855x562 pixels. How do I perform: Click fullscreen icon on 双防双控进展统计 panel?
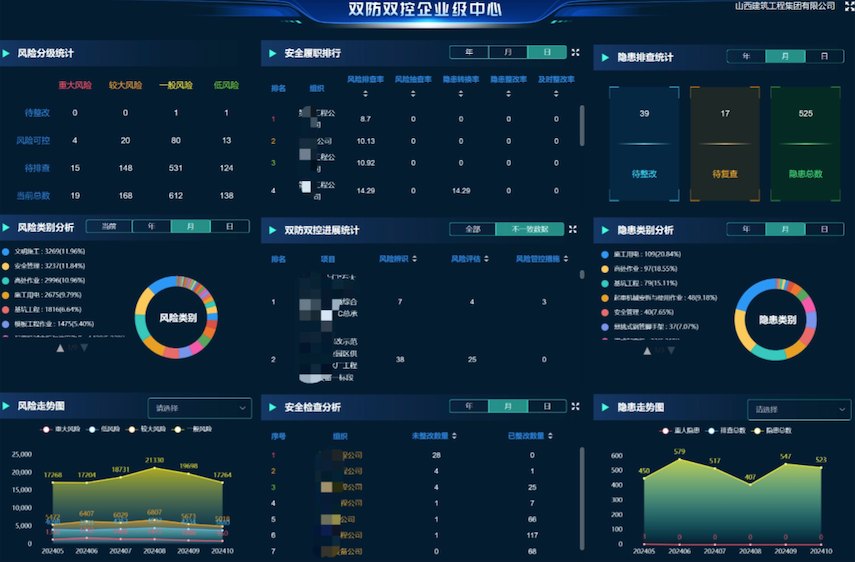(573, 229)
